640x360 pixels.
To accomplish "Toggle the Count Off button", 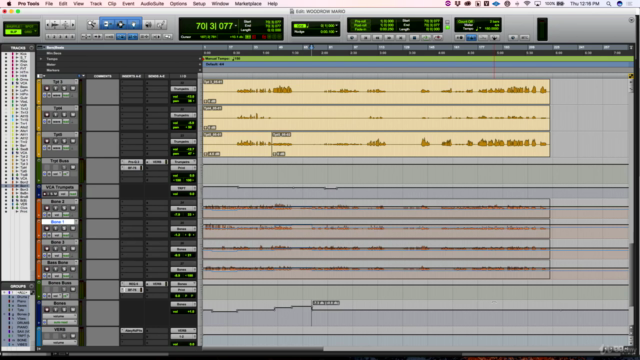I will pos(466,21).
